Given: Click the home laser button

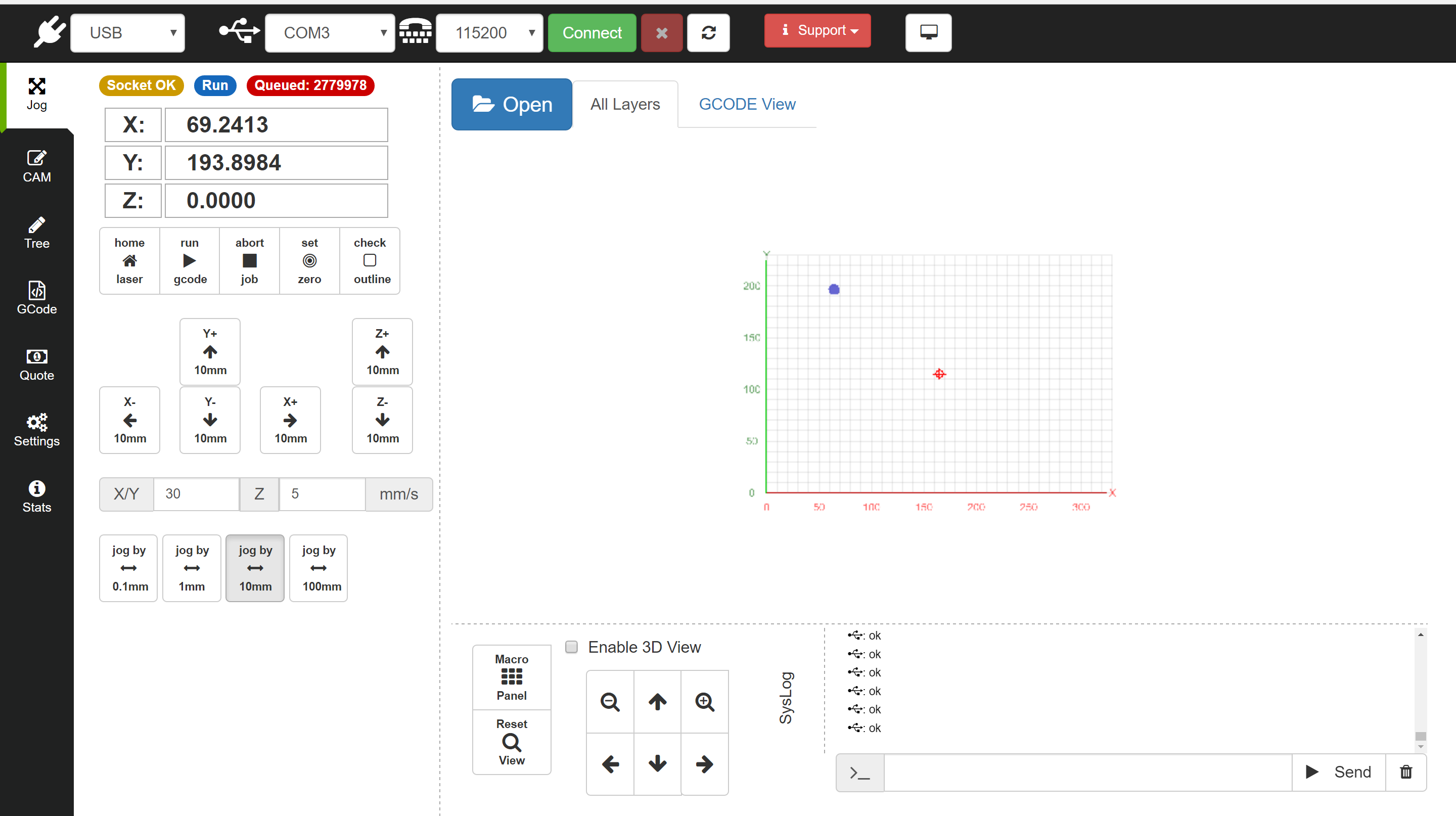Looking at the screenshot, I should tap(129, 261).
